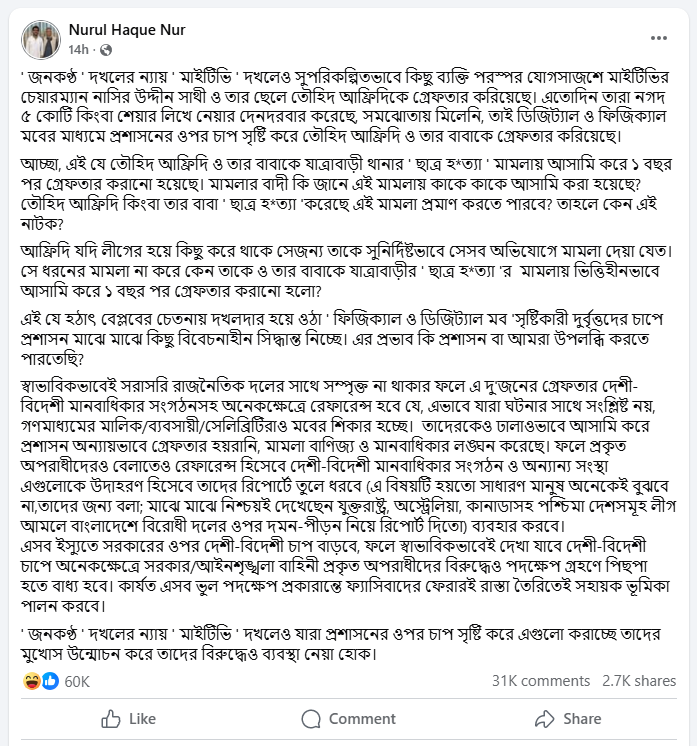This screenshot has width=697, height=746.
Task: Click the paragraph starting 'স্বাভাবিকভাবেই সরাসরি রাজনৈতিক'
Action: pos(348,456)
